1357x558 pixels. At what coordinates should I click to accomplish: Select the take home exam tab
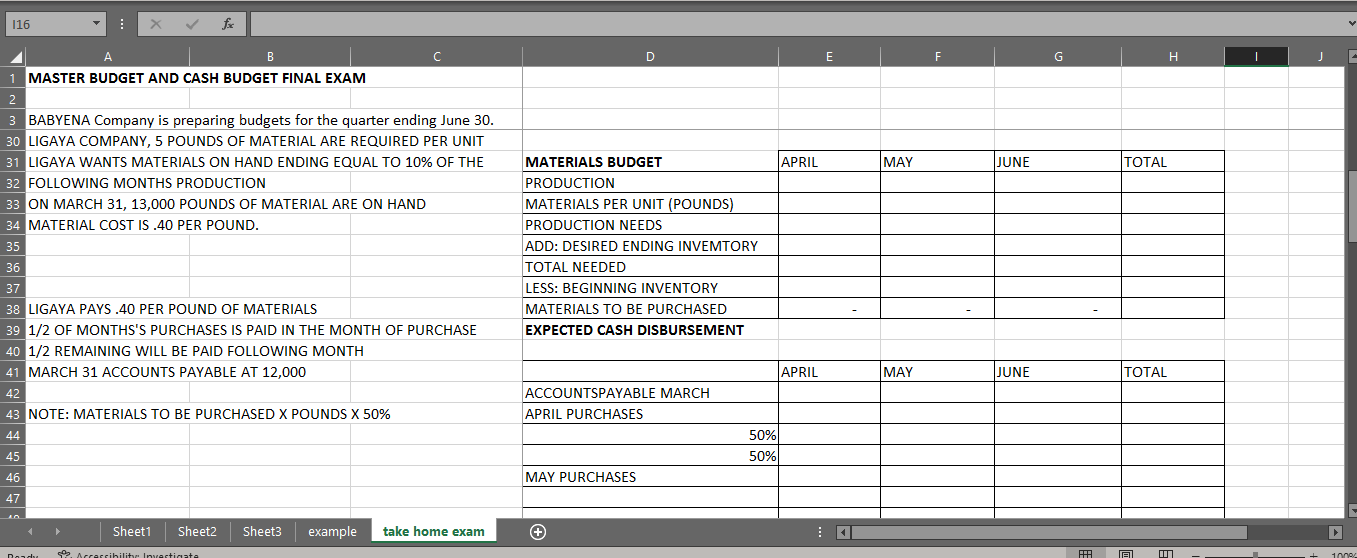pyautogui.click(x=434, y=532)
